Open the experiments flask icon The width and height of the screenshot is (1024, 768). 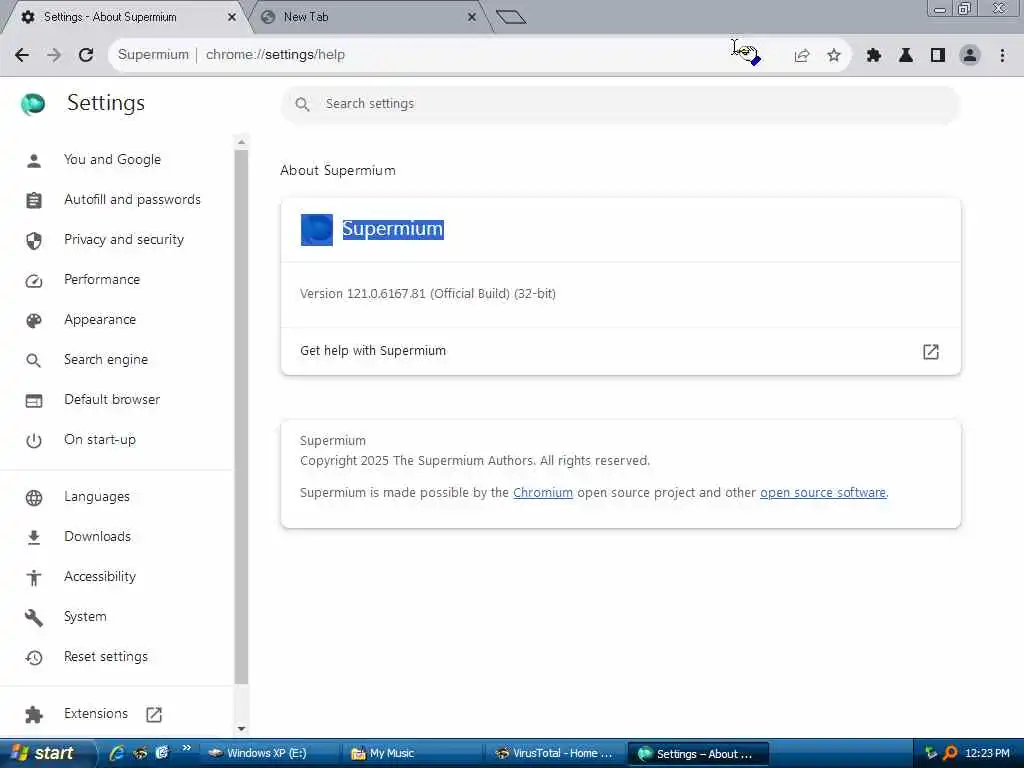click(906, 56)
